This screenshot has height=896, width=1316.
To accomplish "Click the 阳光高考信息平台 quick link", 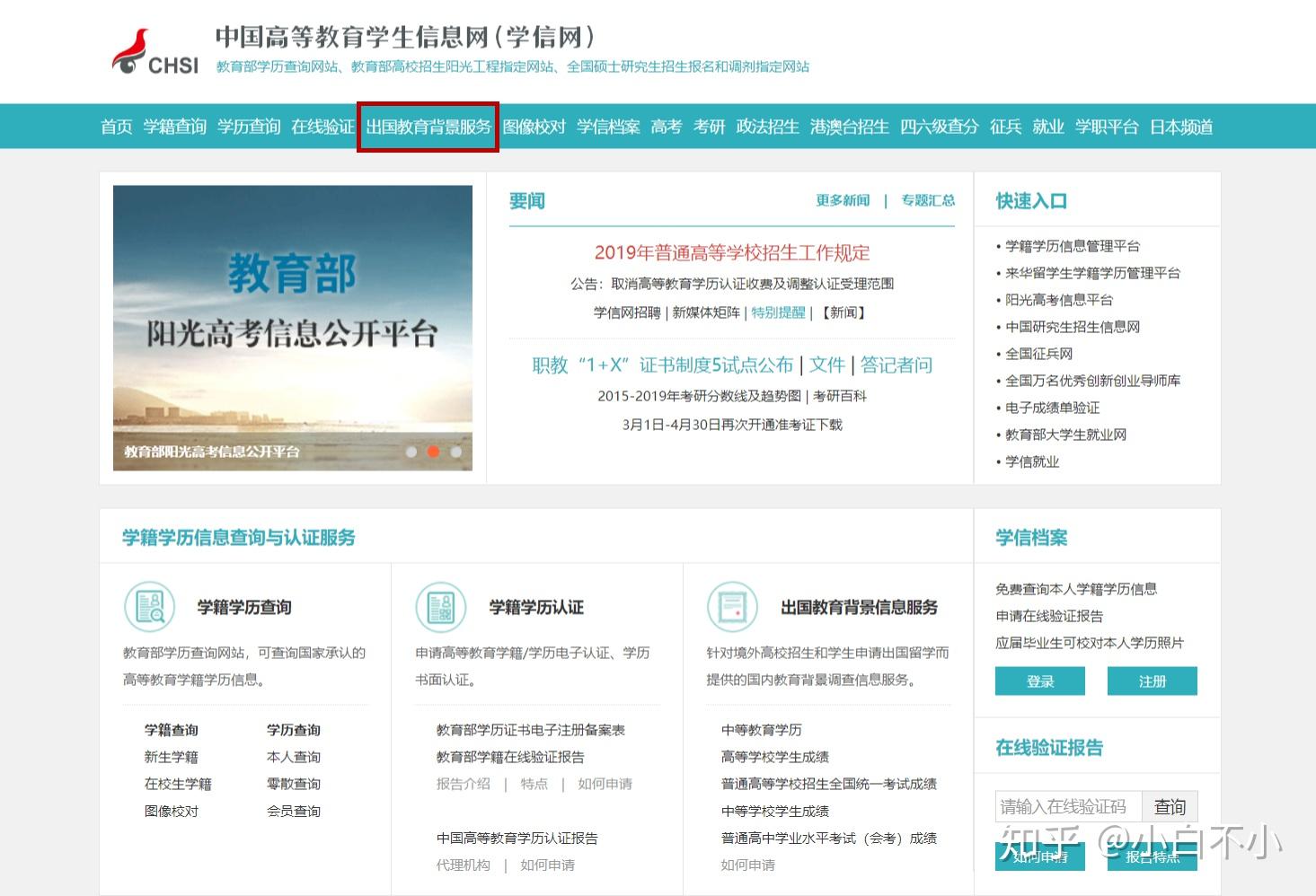I will tap(1058, 300).
